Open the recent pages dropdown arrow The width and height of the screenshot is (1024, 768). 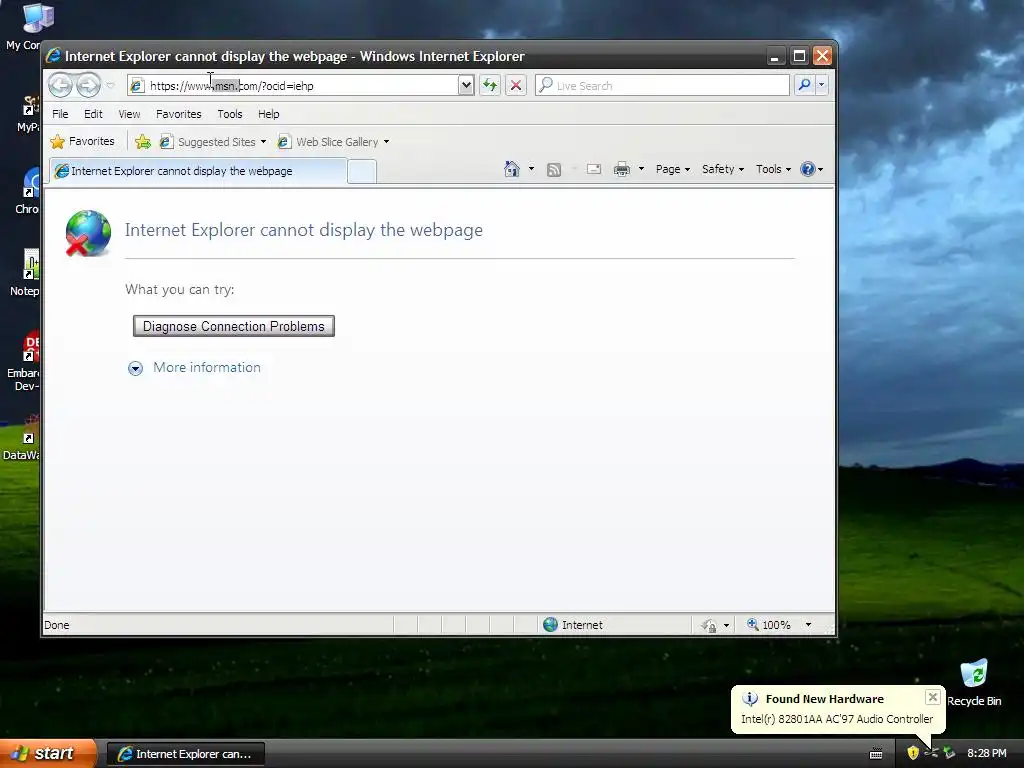tap(110, 86)
